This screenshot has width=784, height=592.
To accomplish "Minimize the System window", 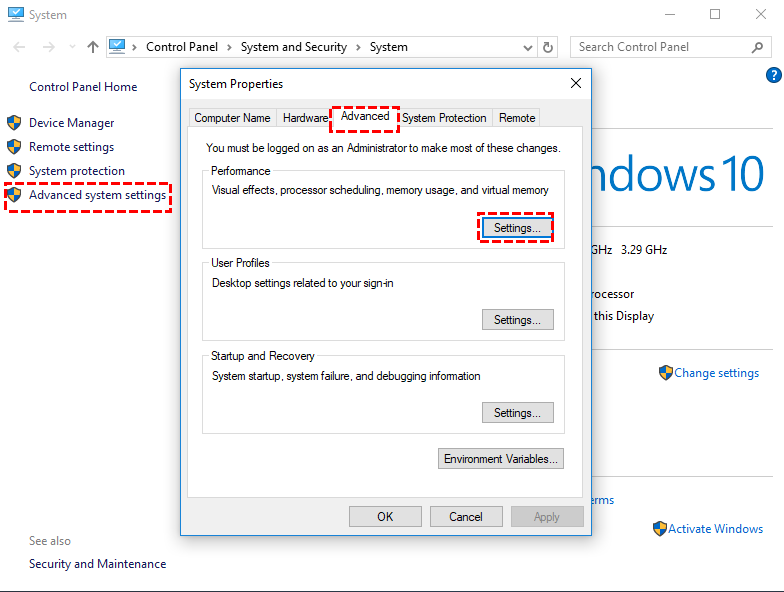I will coord(670,14).
